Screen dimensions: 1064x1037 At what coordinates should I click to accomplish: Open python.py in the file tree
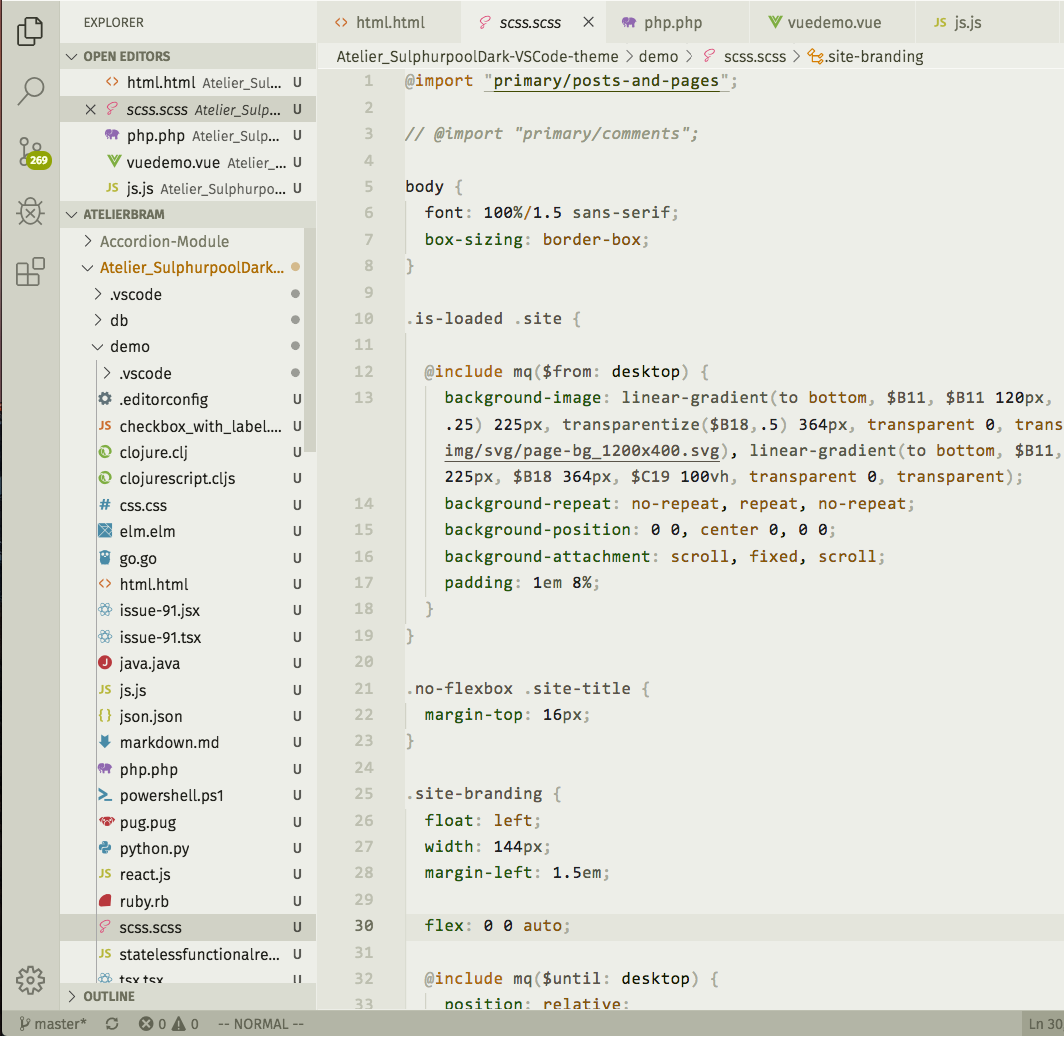154,848
